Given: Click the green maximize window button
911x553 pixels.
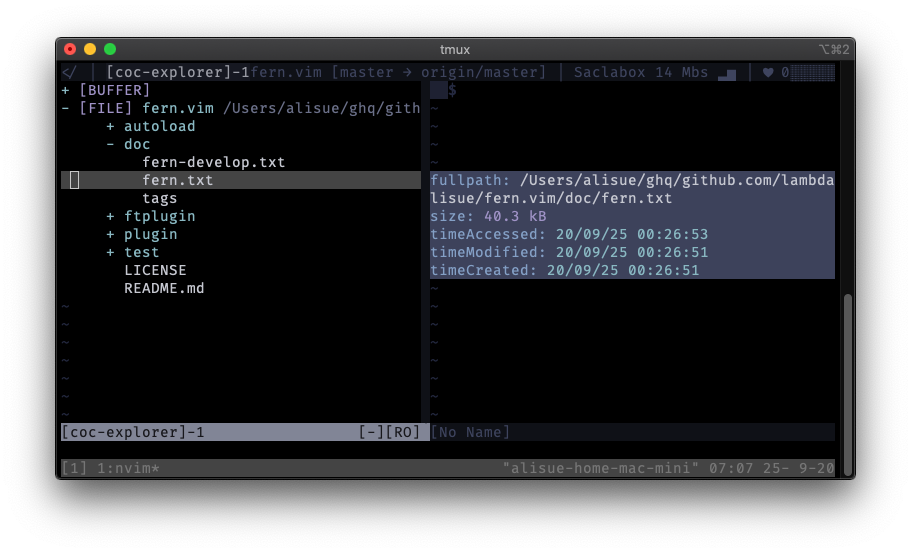Looking at the screenshot, I should 110,49.
